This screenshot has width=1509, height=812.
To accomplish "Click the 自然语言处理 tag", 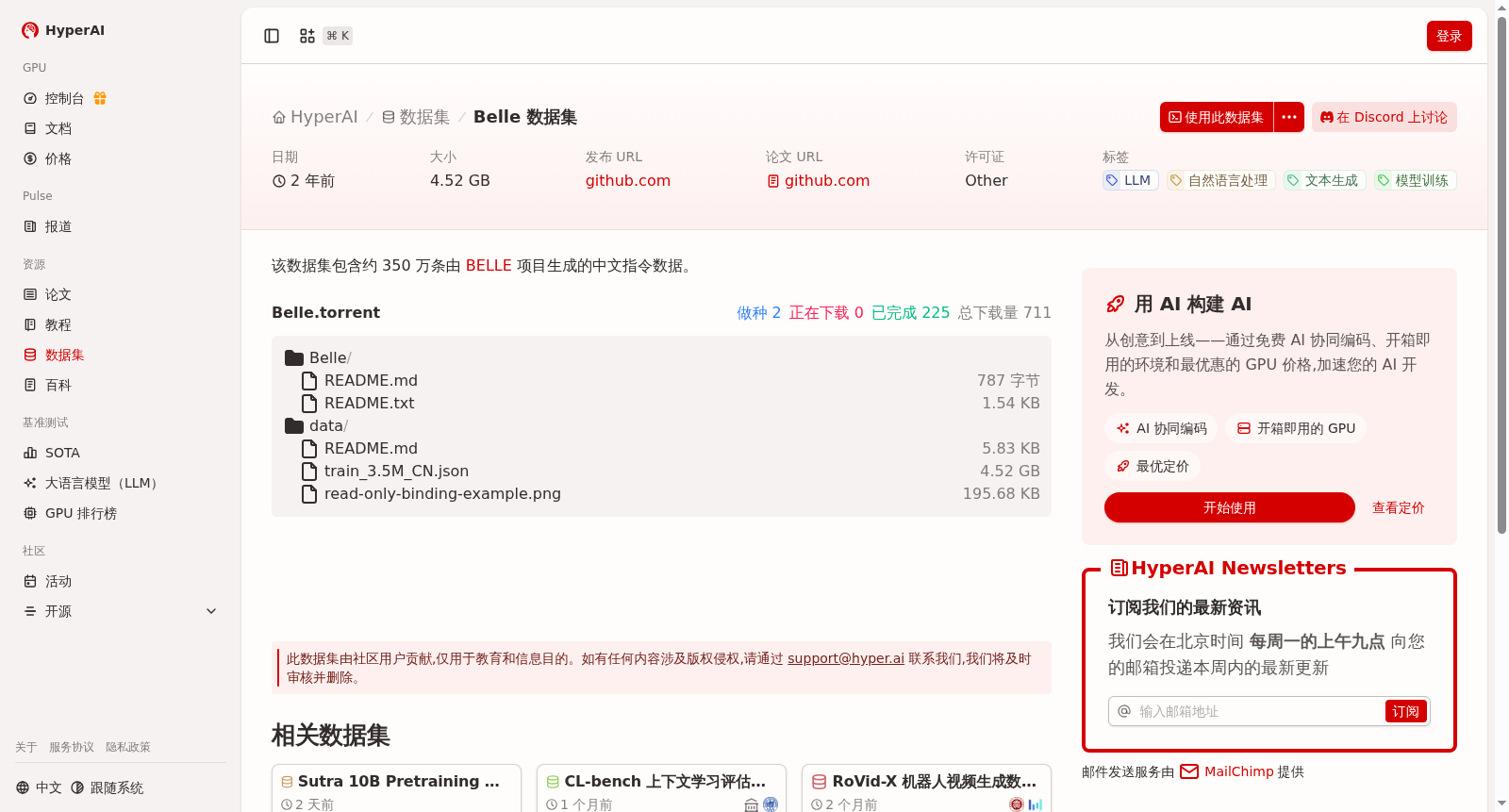I will tap(1220, 180).
